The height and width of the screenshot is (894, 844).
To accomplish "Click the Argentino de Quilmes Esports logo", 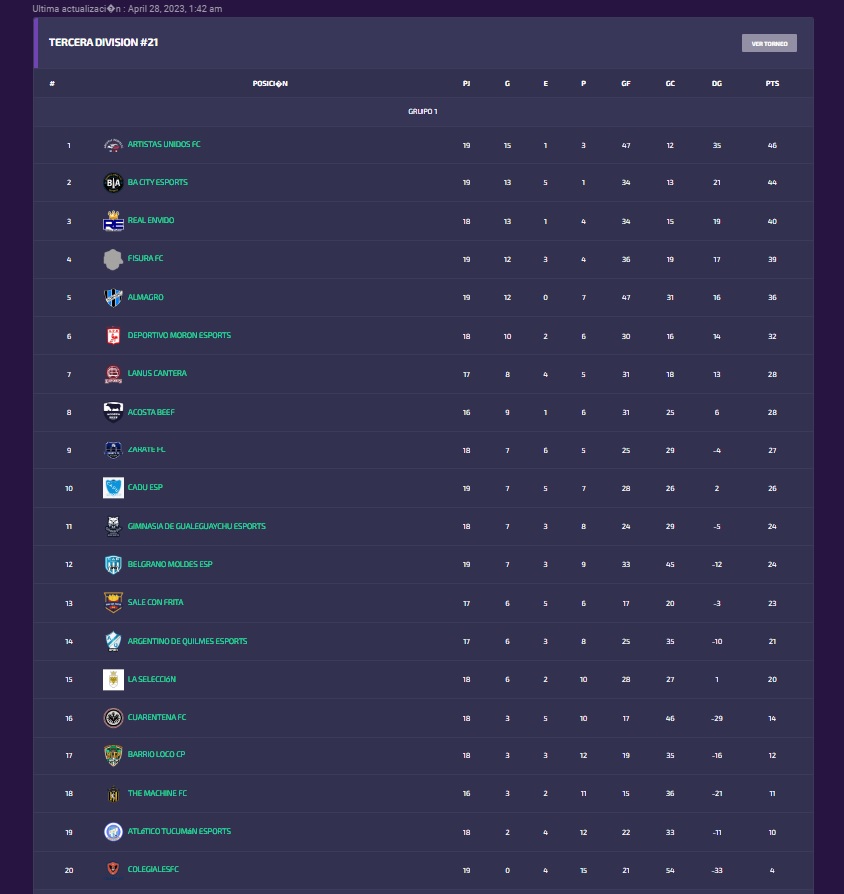I will pos(113,641).
